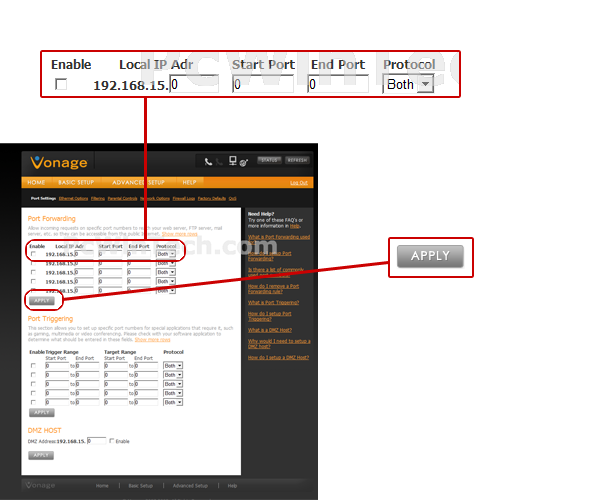Open the BASIC SETUP menu tab
Image resolution: width=600 pixels, height=500 pixels.
75,183
